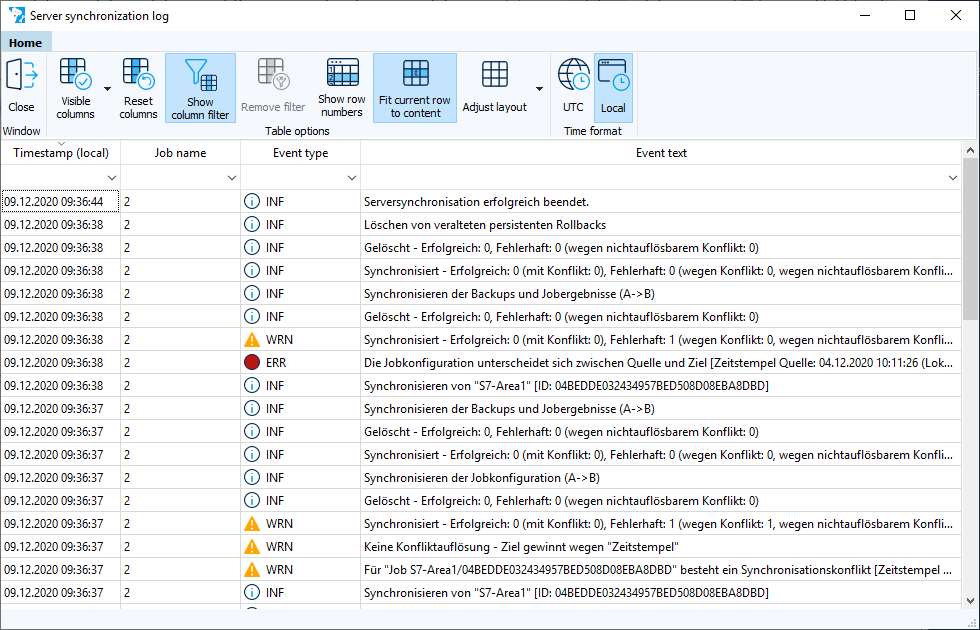Viewport: 980px width, 630px height.
Task: Click the application icon in title bar
Action: (17, 16)
